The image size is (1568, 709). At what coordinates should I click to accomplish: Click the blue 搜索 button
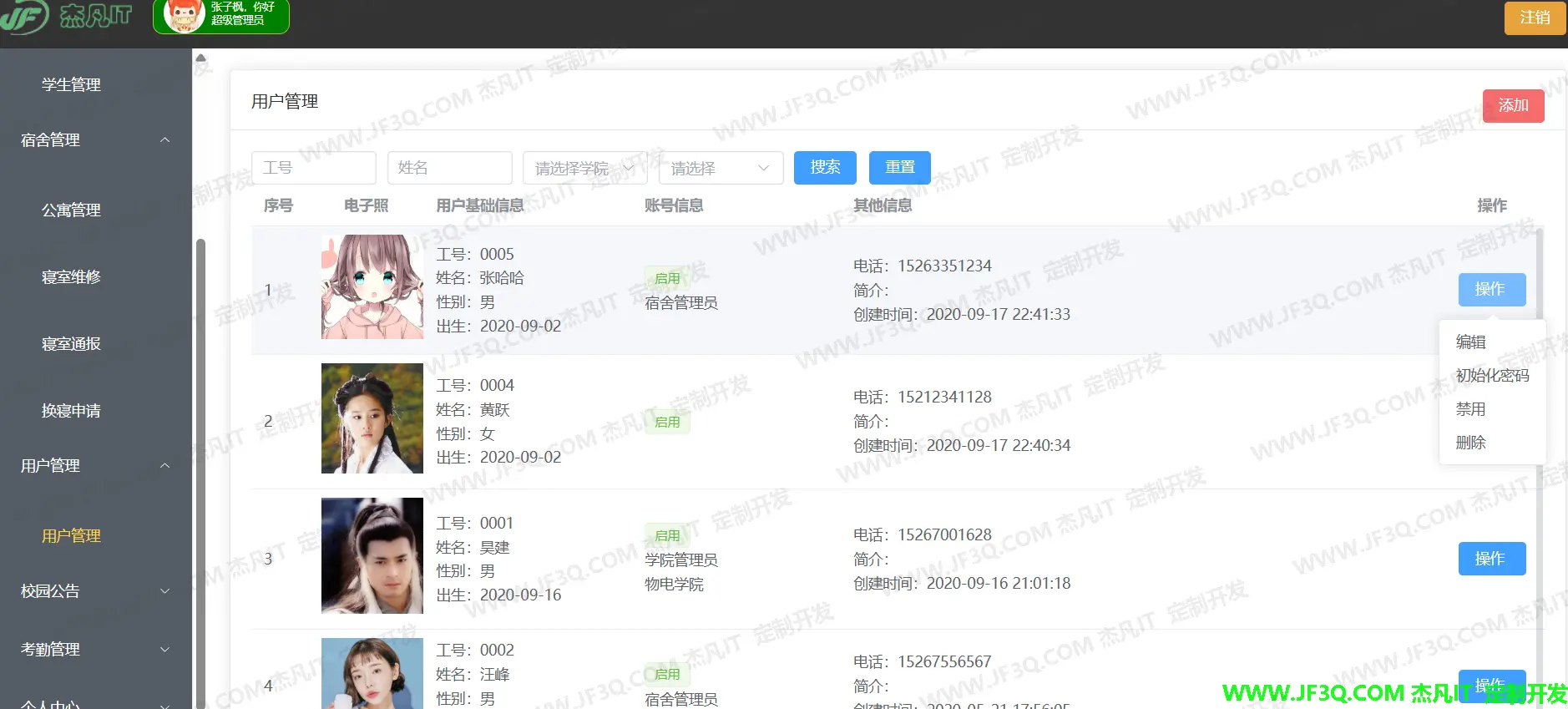point(825,167)
